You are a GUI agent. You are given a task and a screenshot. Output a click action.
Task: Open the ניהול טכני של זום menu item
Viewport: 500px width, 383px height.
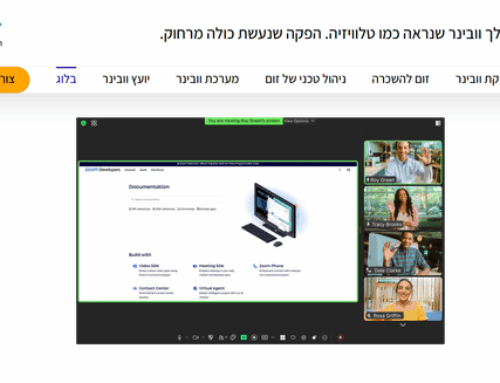click(x=305, y=79)
